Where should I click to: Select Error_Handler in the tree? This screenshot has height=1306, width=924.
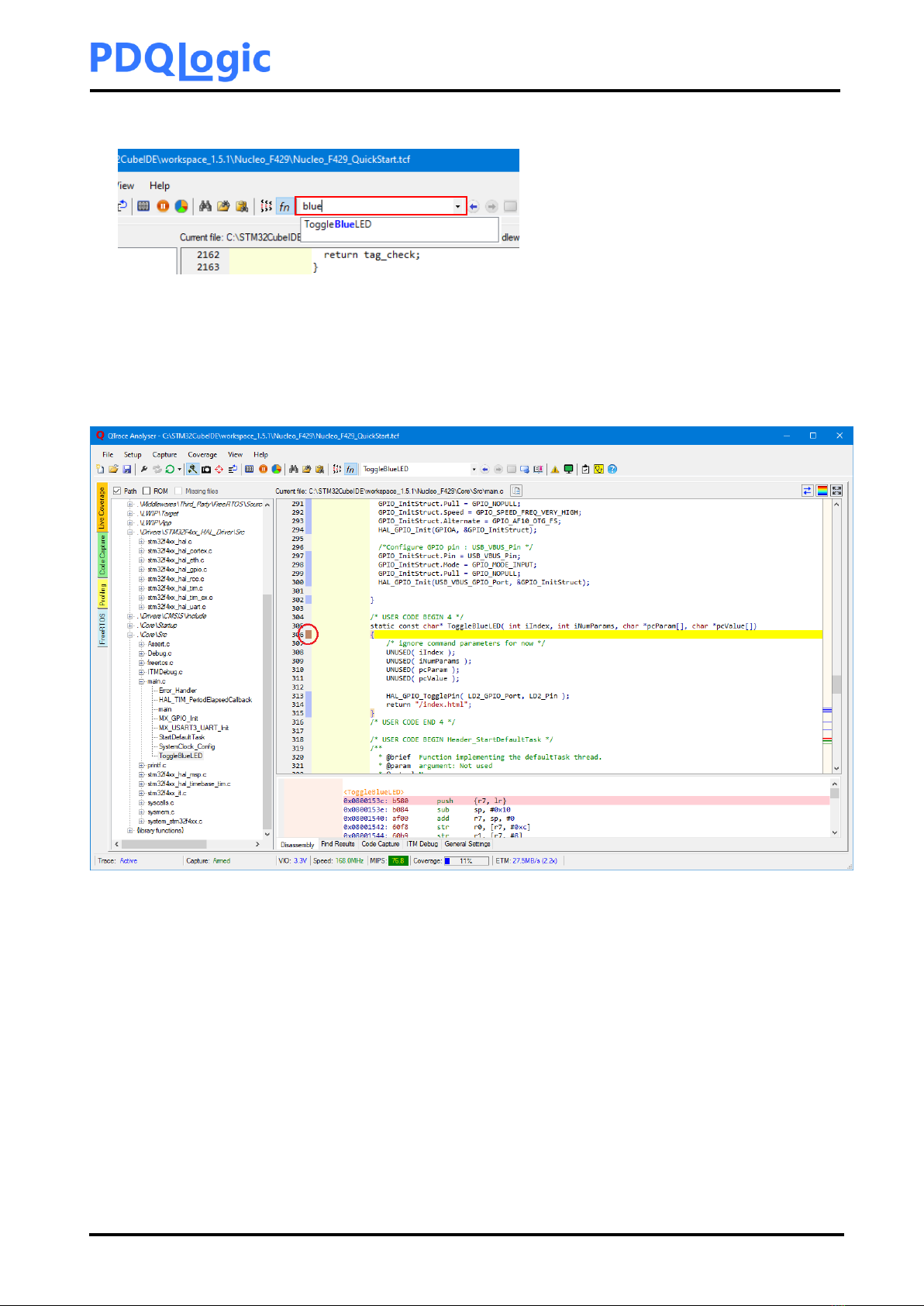(178, 691)
